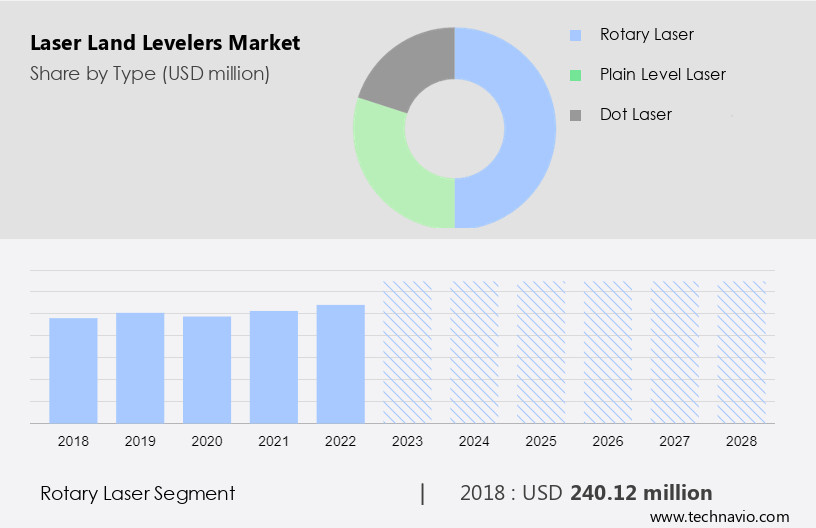Viewport: 816px width, 528px height.
Task: Select the 2020 bar in the bar chart
Action: [207, 369]
